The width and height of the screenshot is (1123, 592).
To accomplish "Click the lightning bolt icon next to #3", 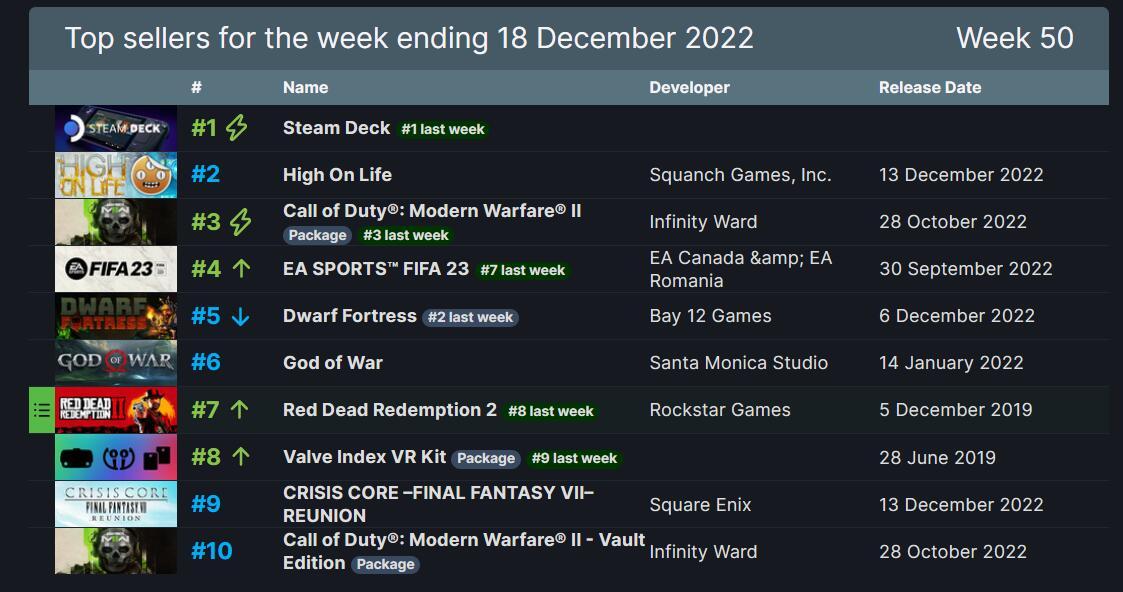I will click(240, 222).
